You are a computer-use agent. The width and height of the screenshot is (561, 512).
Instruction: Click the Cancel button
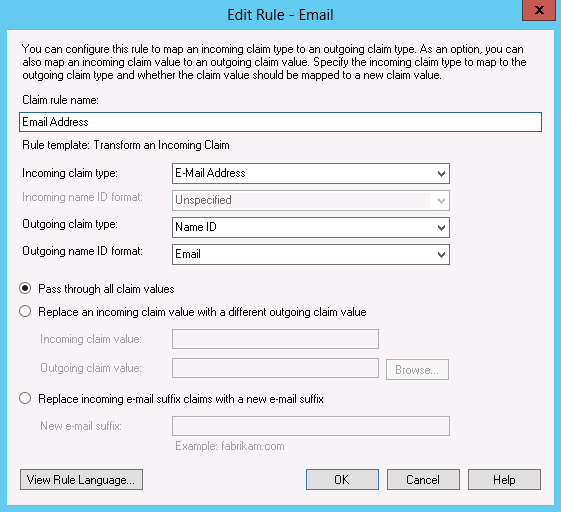tap(423, 479)
